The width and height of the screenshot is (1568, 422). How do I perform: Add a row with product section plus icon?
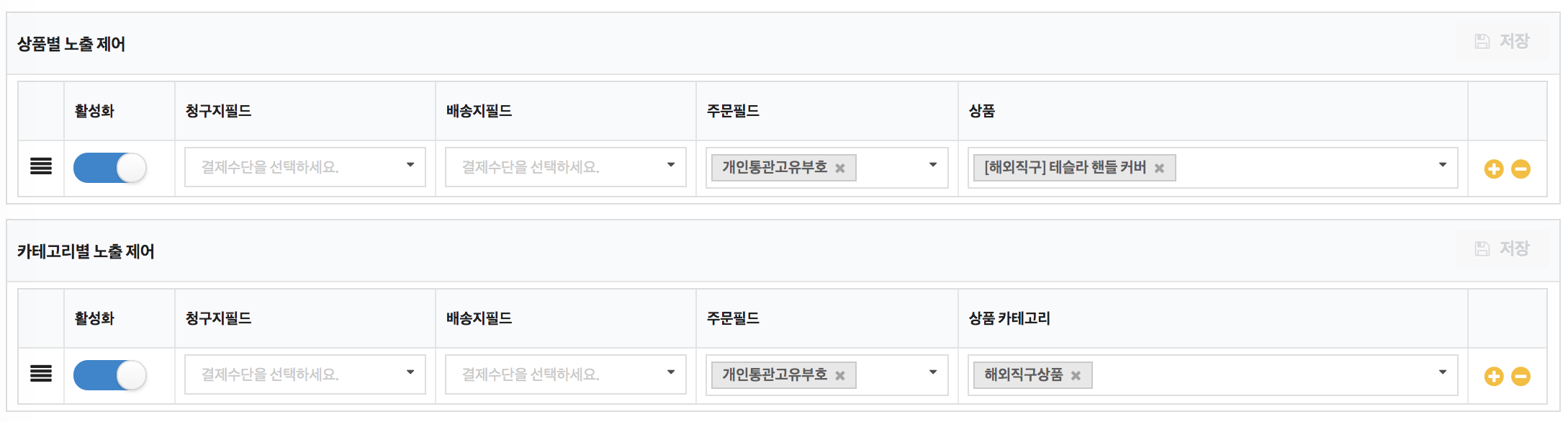coord(1494,169)
